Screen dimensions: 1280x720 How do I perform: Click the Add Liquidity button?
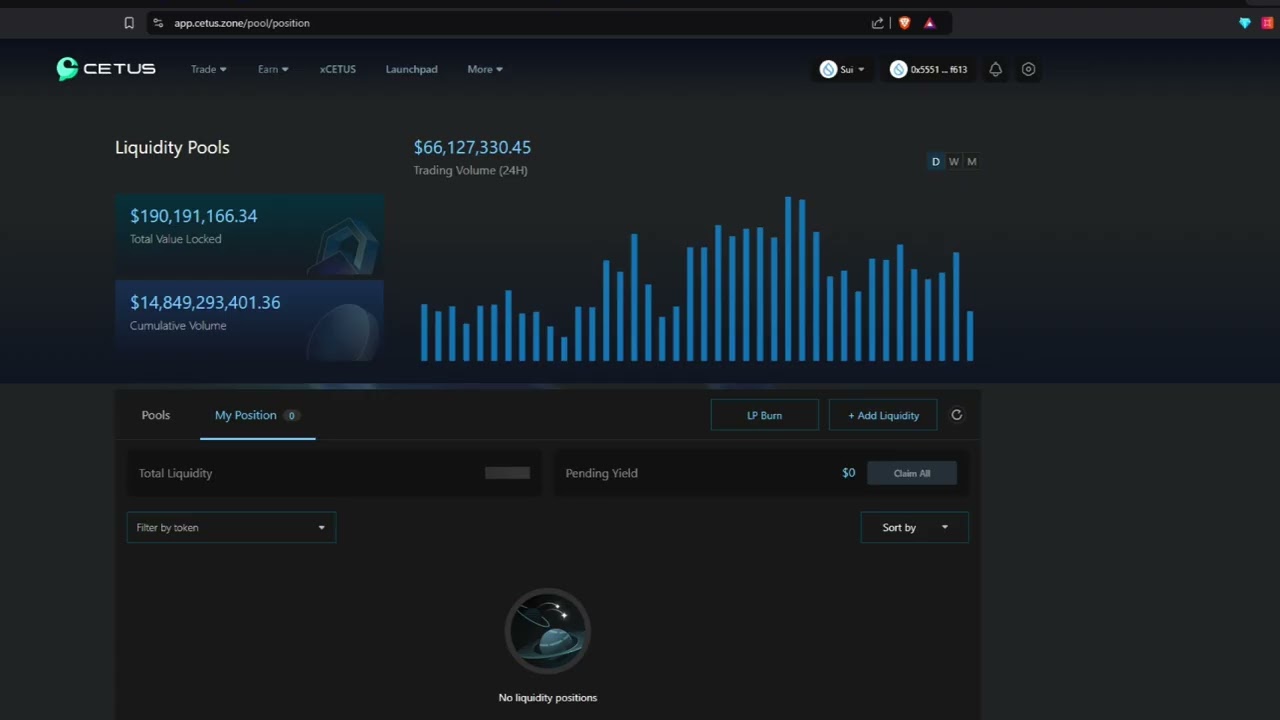point(883,415)
